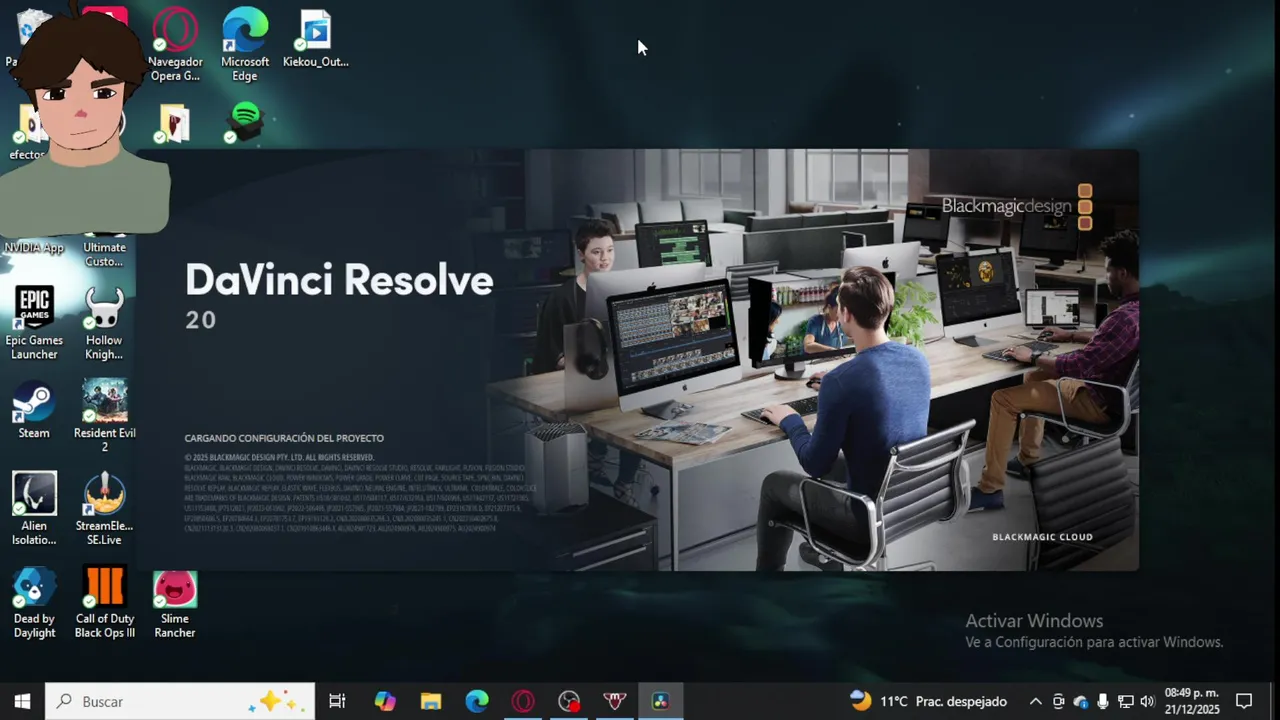
Task: Switch to the winged shield app on taskbar
Action: pyautogui.click(x=615, y=701)
